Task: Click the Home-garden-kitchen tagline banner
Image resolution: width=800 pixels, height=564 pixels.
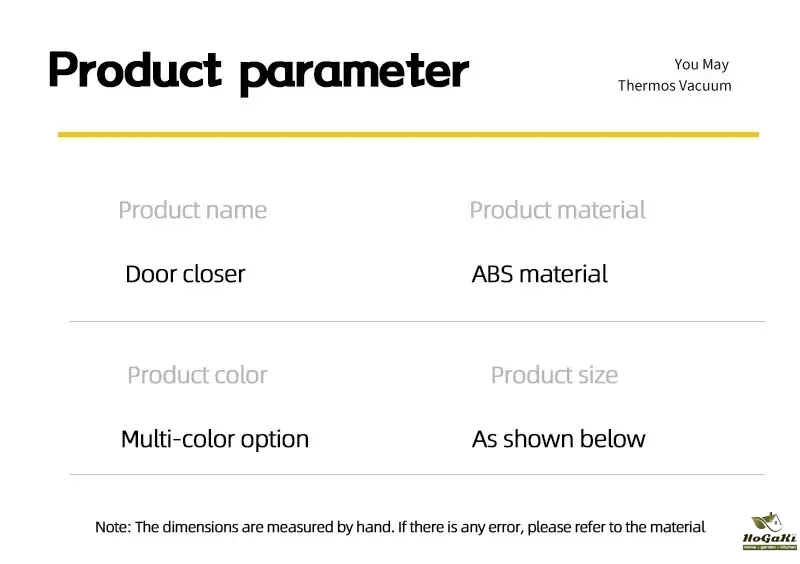Action: tap(768, 548)
